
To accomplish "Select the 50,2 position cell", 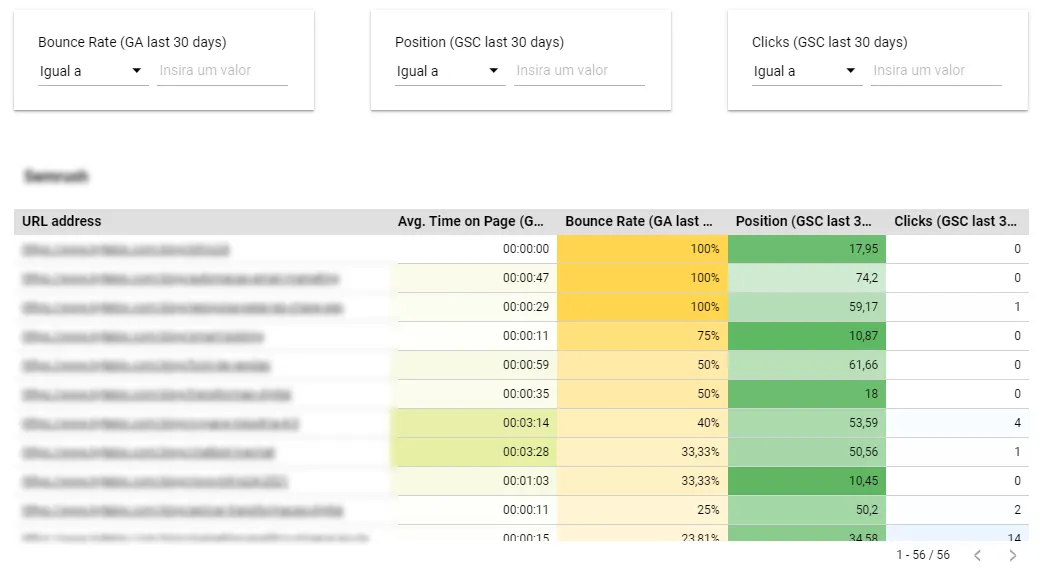I will pyautogui.click(x=807, y=510).
